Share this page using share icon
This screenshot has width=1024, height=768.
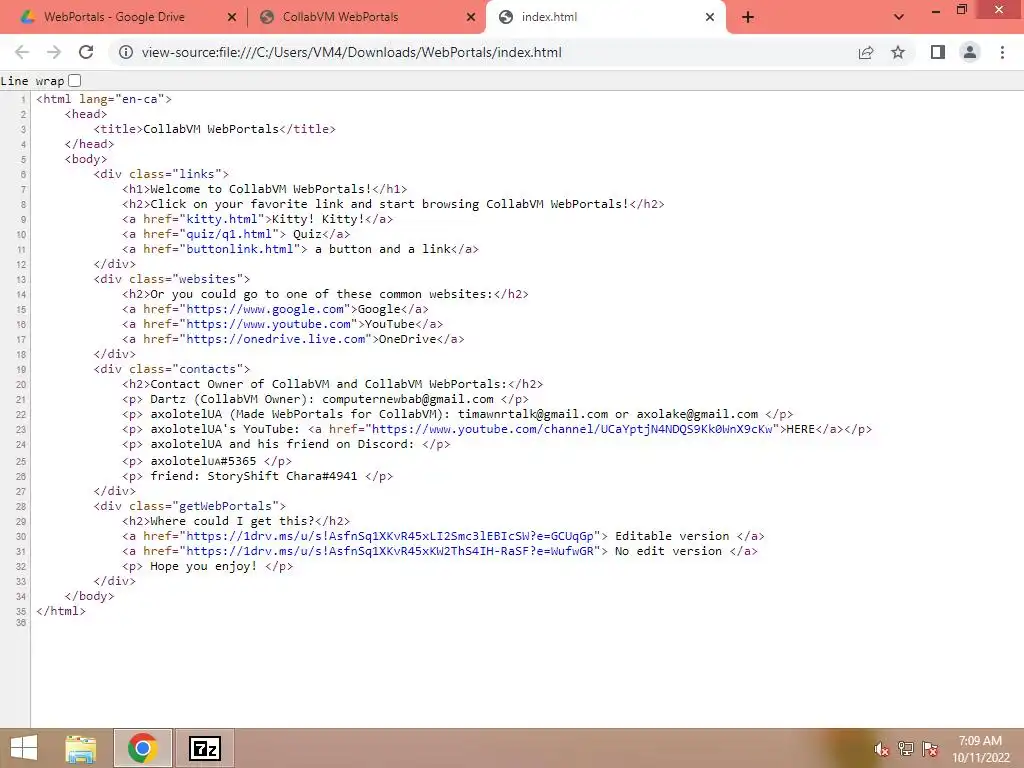866,52
